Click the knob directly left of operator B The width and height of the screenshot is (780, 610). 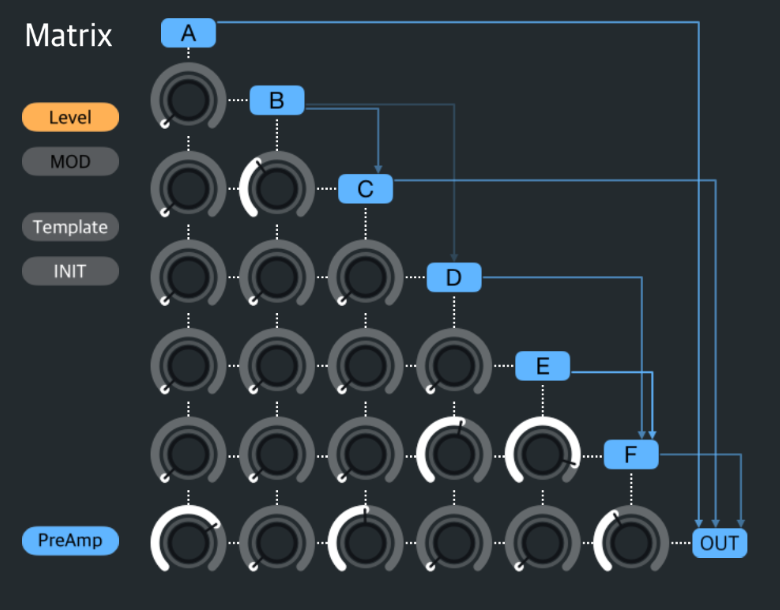pos(188,100)
